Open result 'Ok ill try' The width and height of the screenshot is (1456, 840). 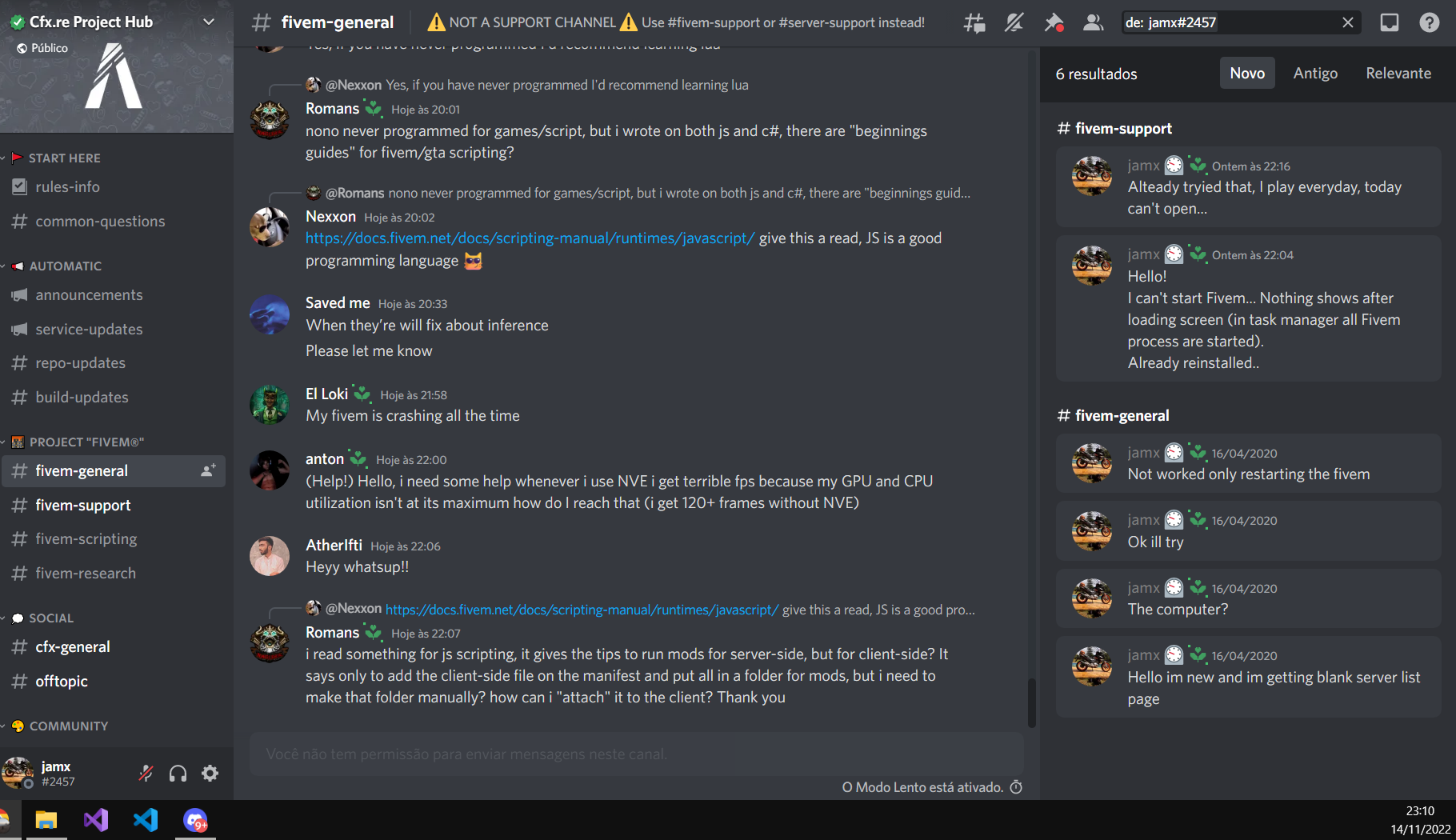coord(1248,530)
